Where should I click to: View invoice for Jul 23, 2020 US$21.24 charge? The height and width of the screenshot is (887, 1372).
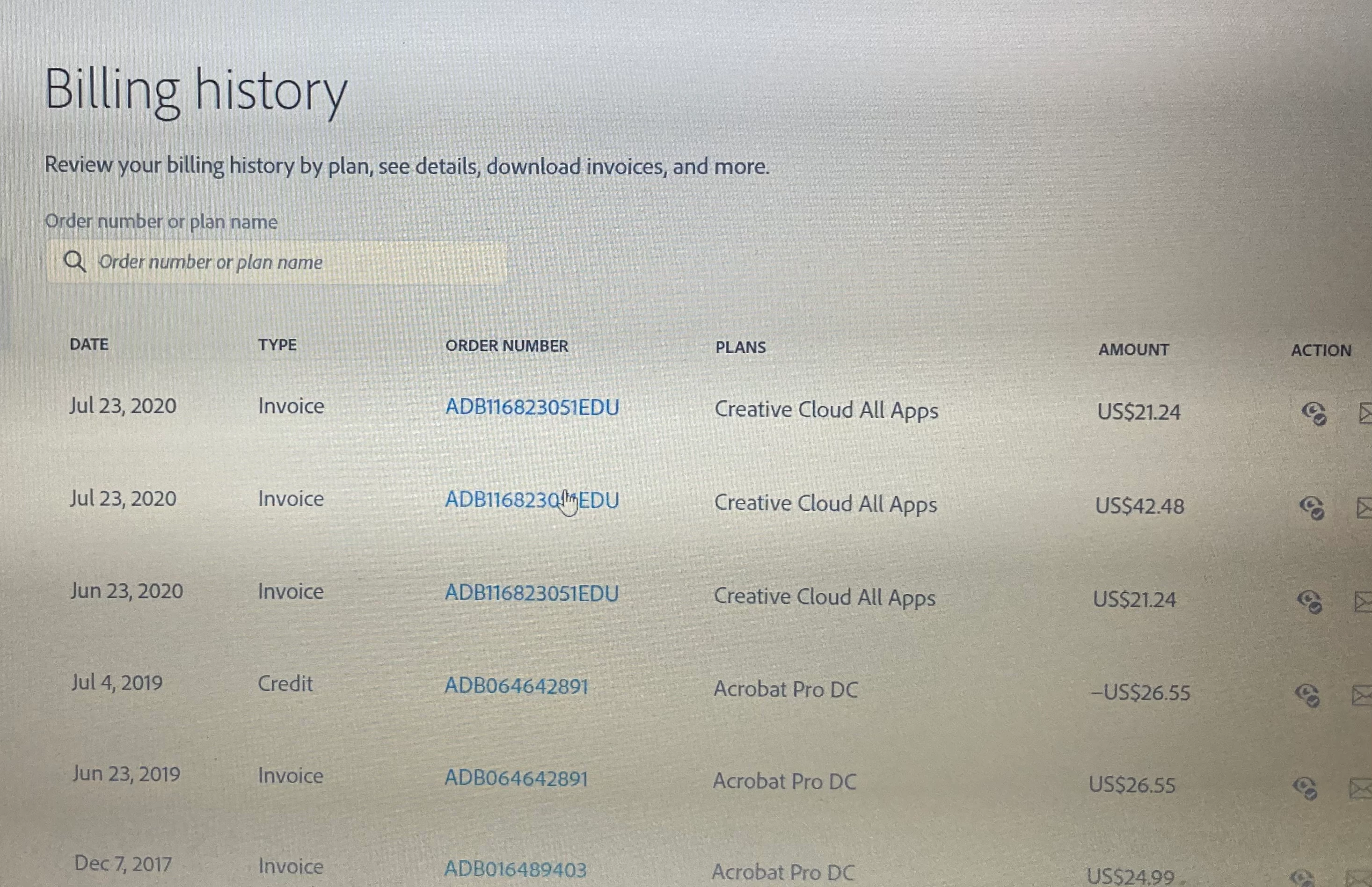tap(1314, 413)
